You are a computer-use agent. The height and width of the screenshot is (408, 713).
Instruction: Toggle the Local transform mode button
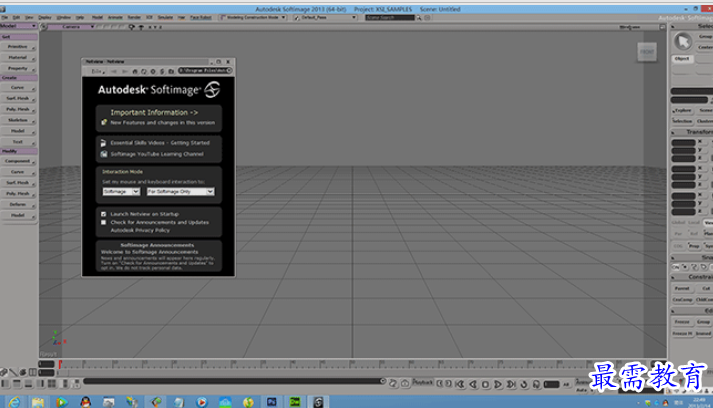click(693, 222)
